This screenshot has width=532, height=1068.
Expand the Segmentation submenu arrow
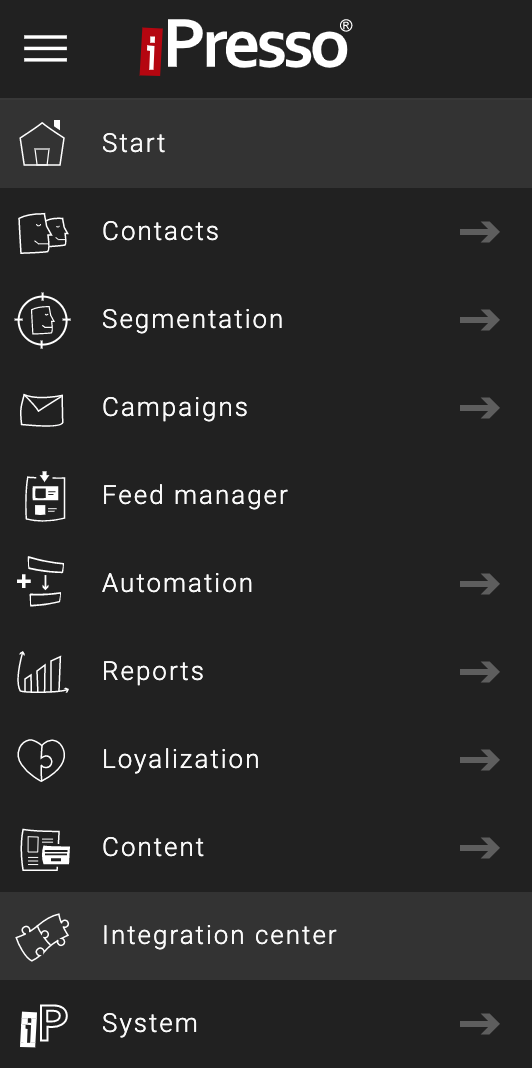point(480,320)
